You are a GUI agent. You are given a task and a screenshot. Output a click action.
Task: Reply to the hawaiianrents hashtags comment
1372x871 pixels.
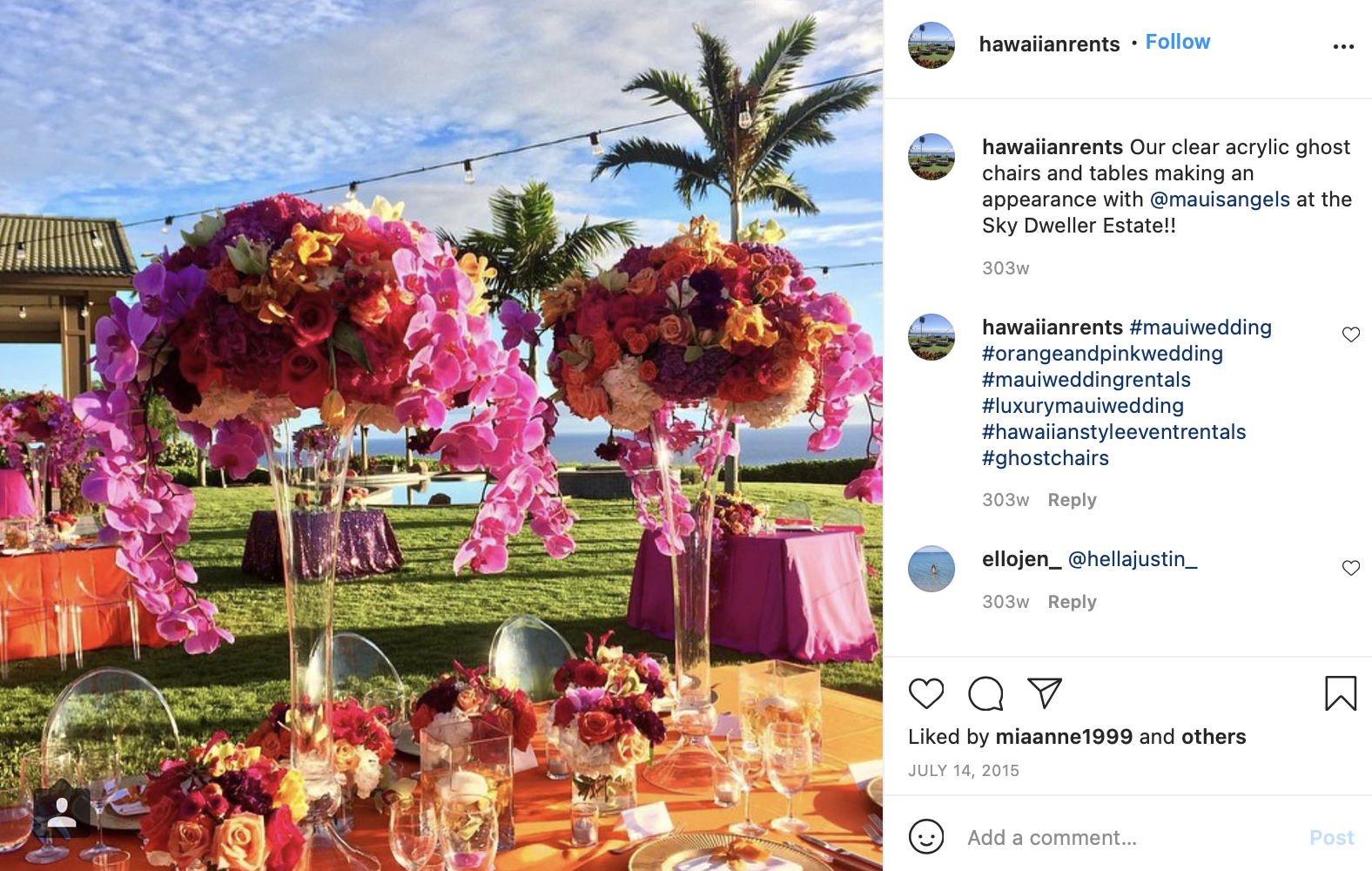[1072, 500]
